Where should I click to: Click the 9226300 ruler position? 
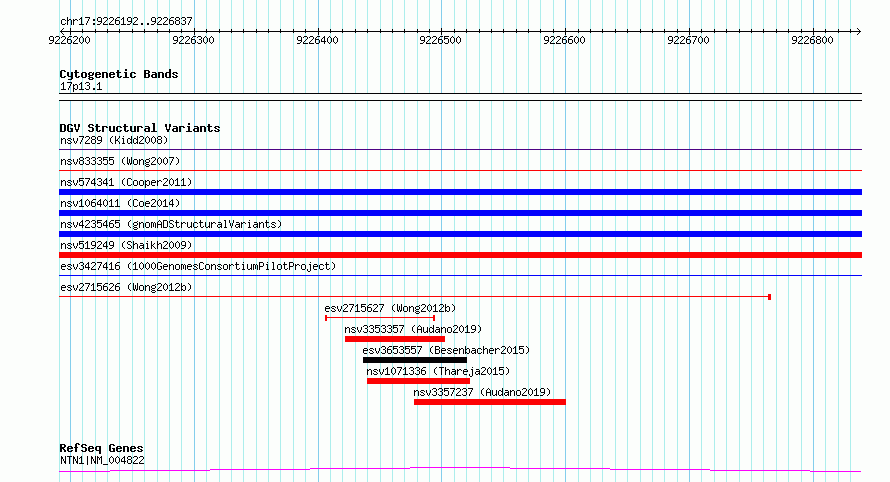[194, 40]
